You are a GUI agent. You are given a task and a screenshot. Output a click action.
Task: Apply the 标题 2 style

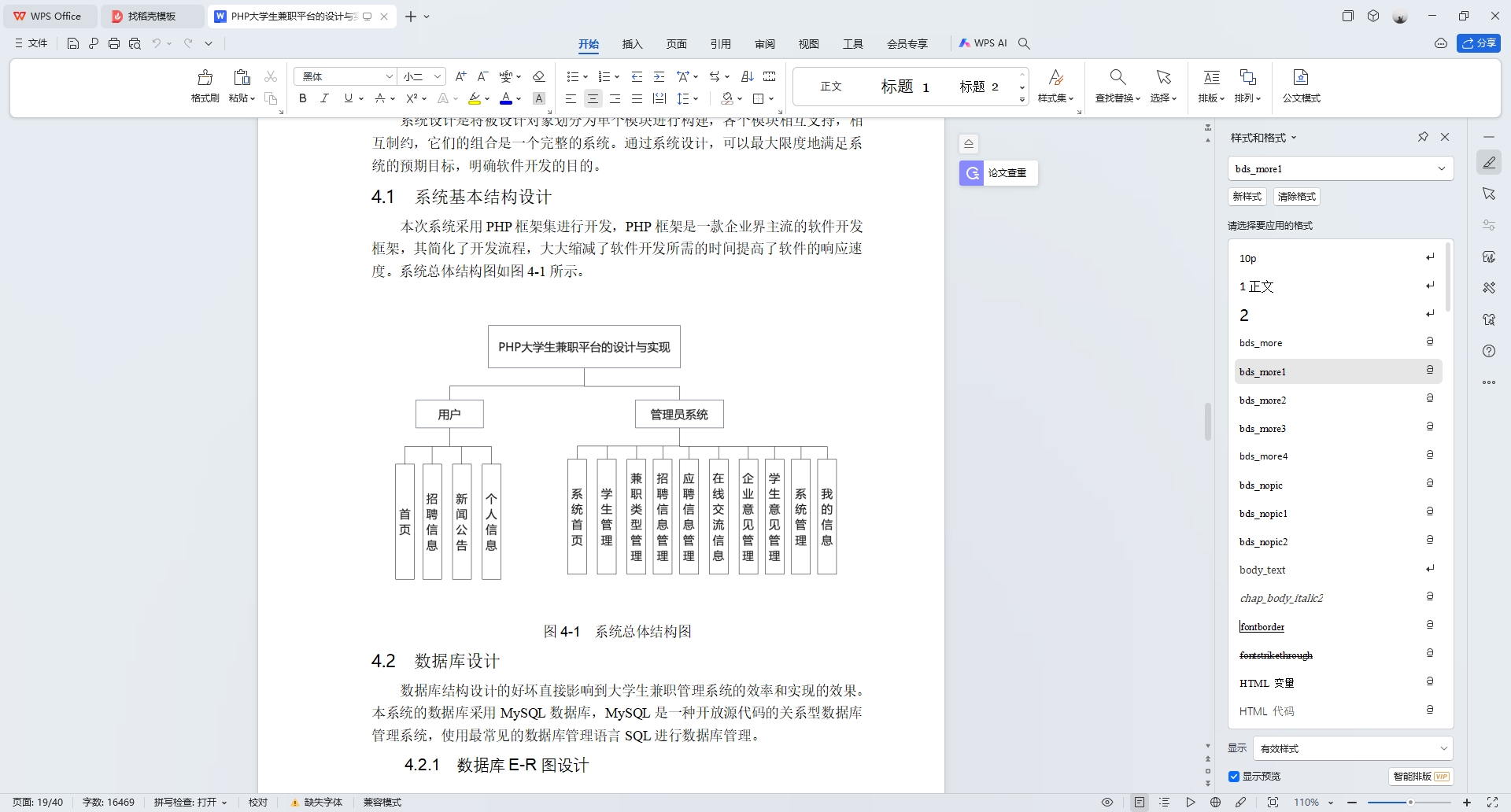point(979,87)
